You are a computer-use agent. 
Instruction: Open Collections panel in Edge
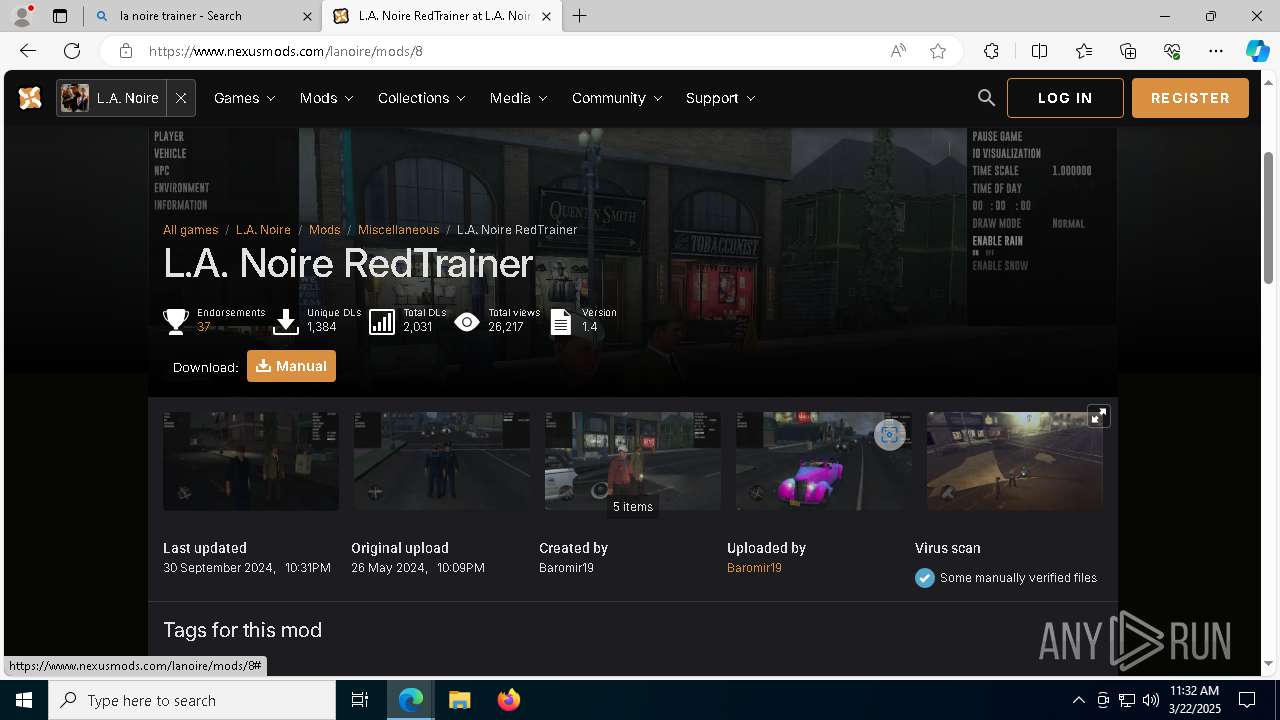click(x=1128, y=51)
